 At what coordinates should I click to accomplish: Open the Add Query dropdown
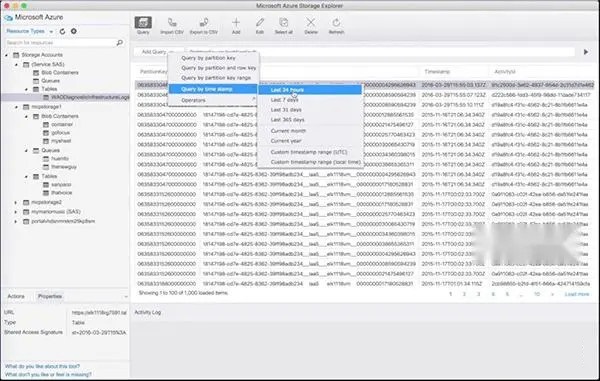point(158,52)
